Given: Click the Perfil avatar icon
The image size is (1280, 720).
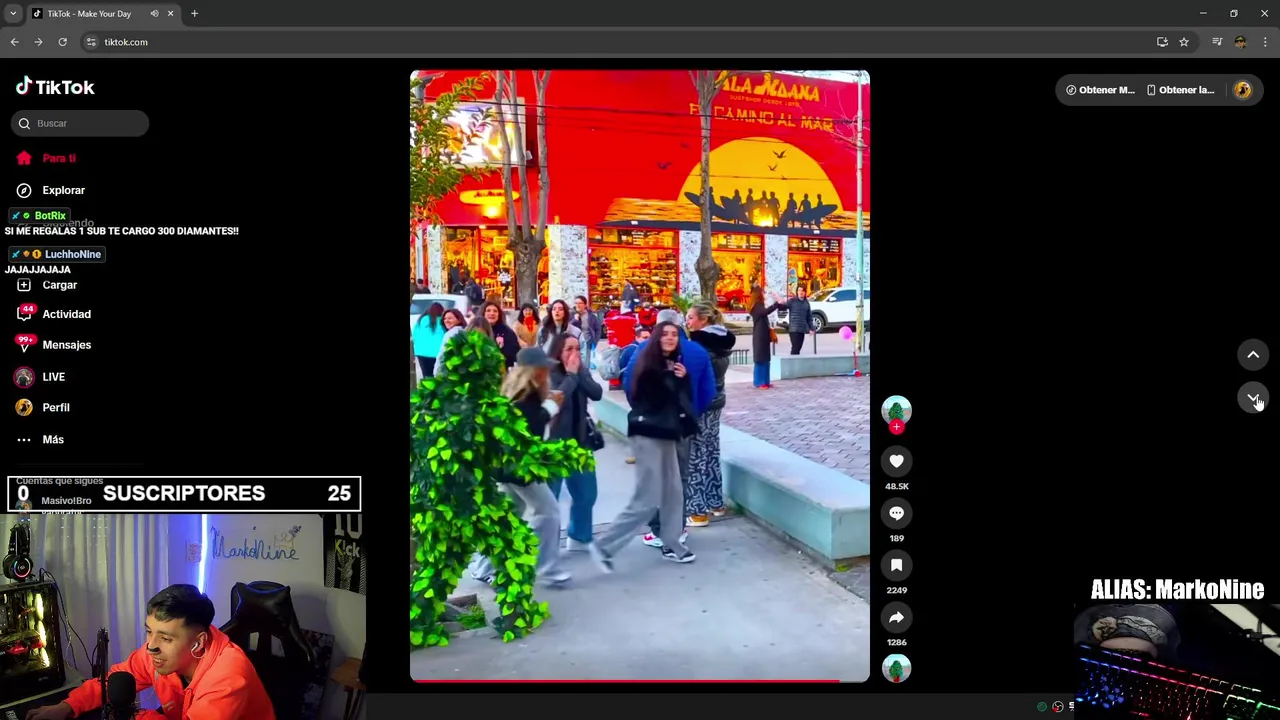Looking at the screenshot, I should pyautogui.click(x=24, y=408).
